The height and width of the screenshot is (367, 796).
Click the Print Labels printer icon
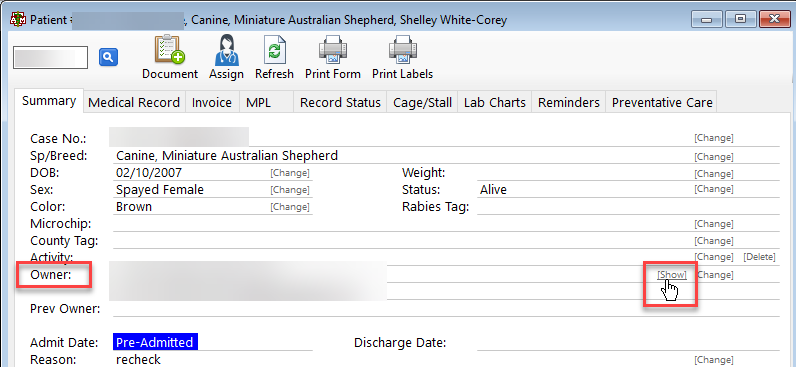pos(403,50)
